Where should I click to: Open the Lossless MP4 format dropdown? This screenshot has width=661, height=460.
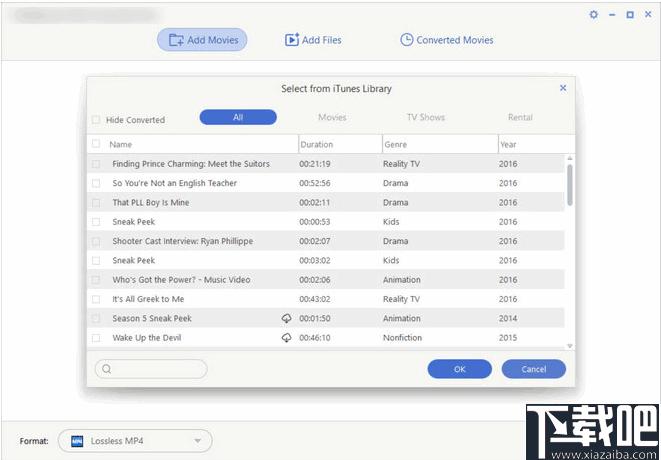click(x=198, y=441)
